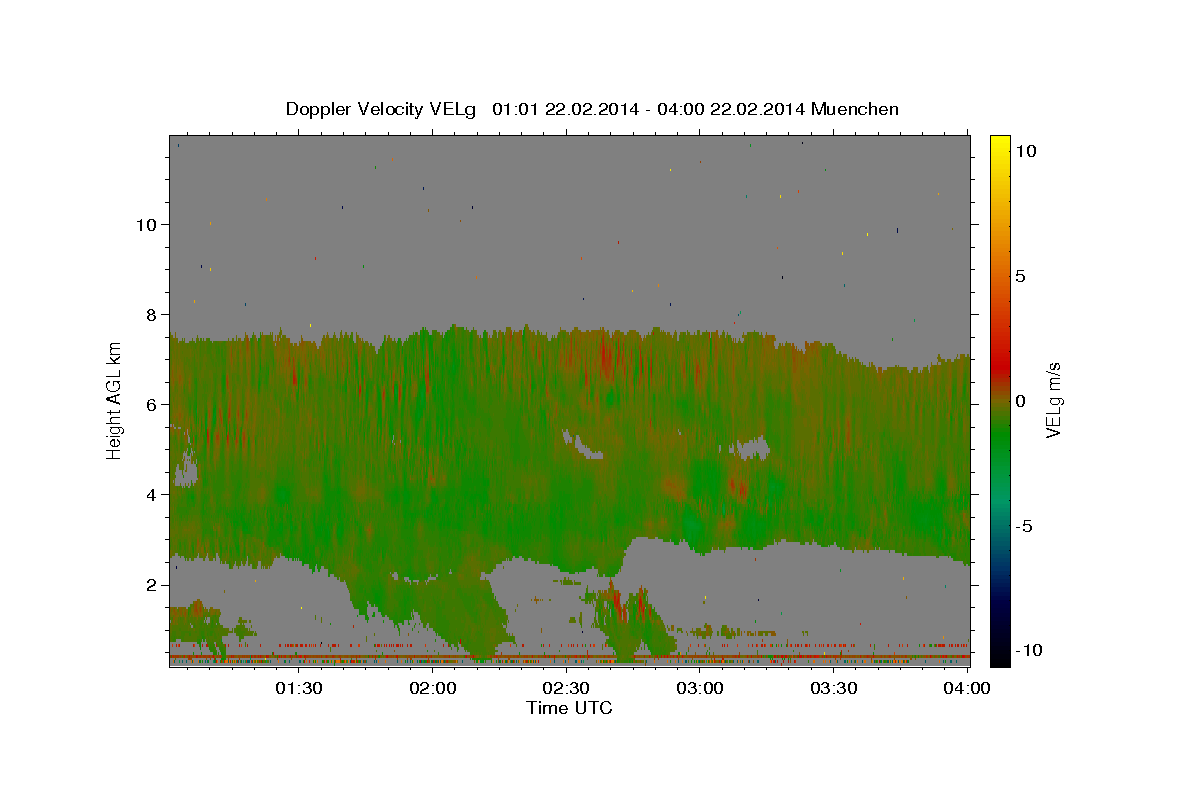Click the 02:00 time tick label
The image size is (1200, 800).
(x=434, y=688)
